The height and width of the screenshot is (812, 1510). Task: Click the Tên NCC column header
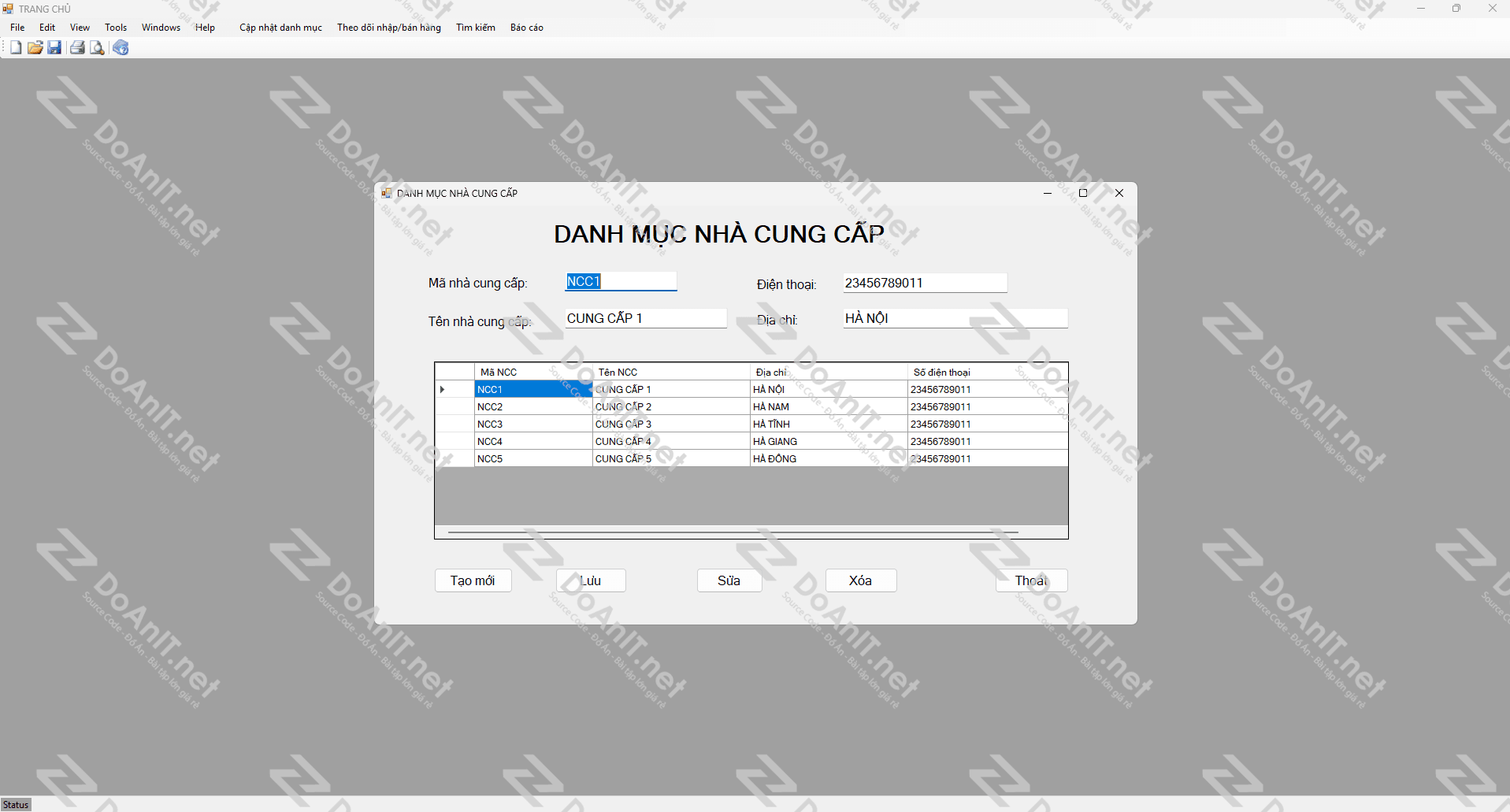click(x=671, y=372)
